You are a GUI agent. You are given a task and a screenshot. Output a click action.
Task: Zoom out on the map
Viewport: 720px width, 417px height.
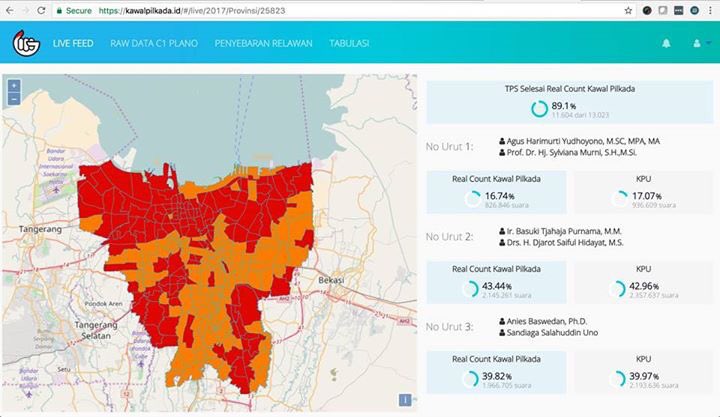[14, 98]
